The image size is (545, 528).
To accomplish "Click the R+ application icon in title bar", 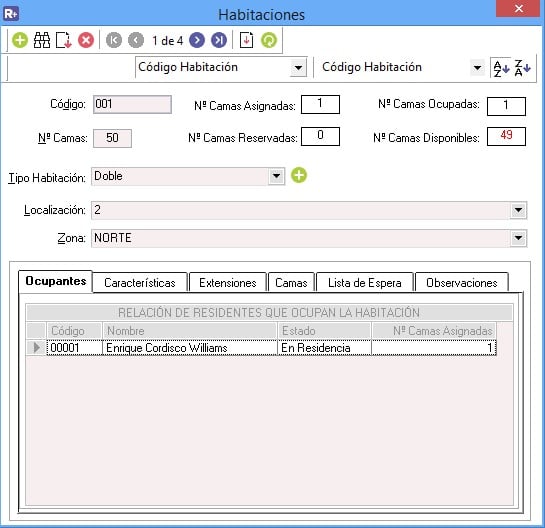I will click(x=11, y=14).
